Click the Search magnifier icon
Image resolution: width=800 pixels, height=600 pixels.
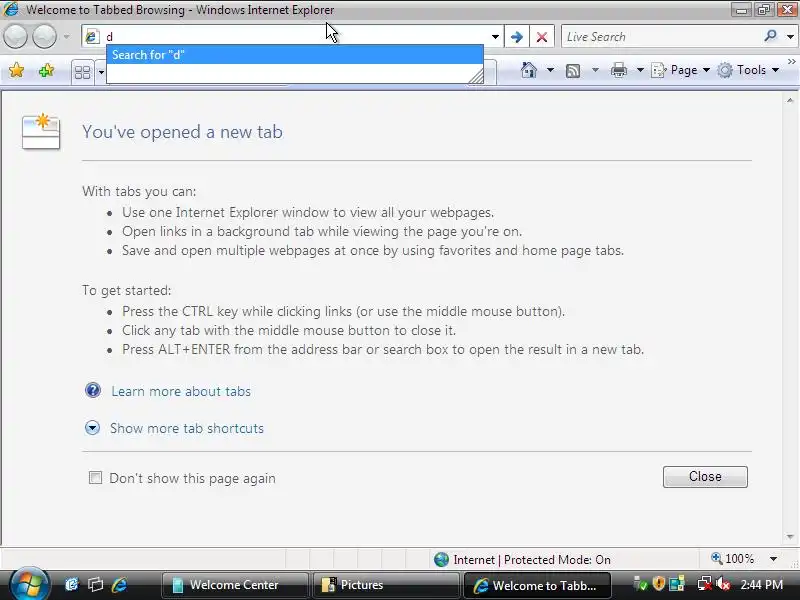point(771,36)
